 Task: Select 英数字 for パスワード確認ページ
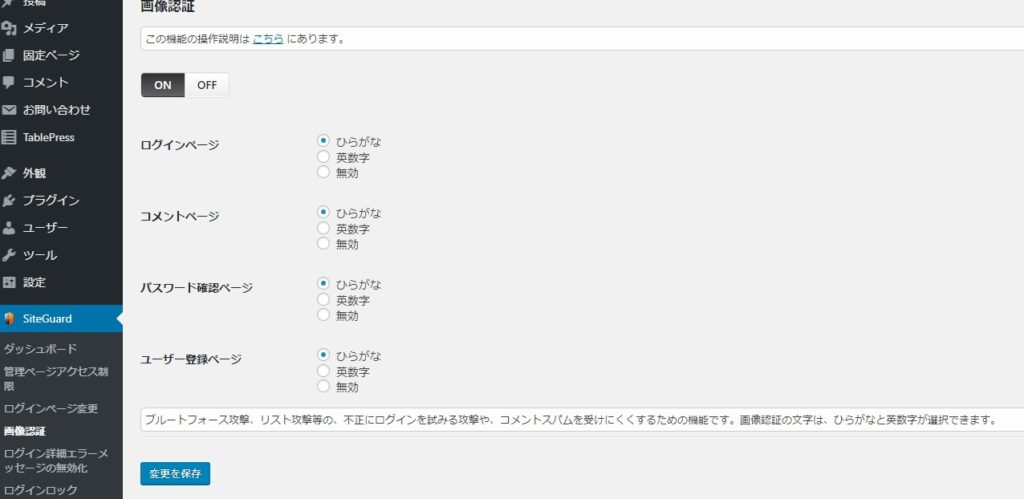click(323, 300)
